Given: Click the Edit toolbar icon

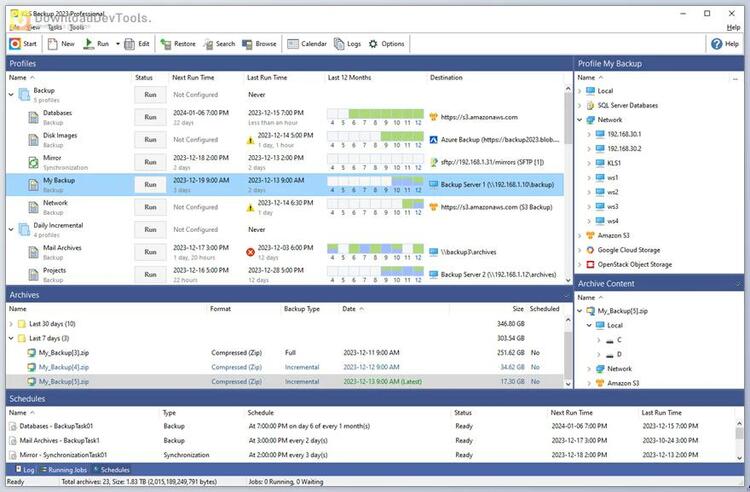Looking at the screenshot, I should [130, 44].
